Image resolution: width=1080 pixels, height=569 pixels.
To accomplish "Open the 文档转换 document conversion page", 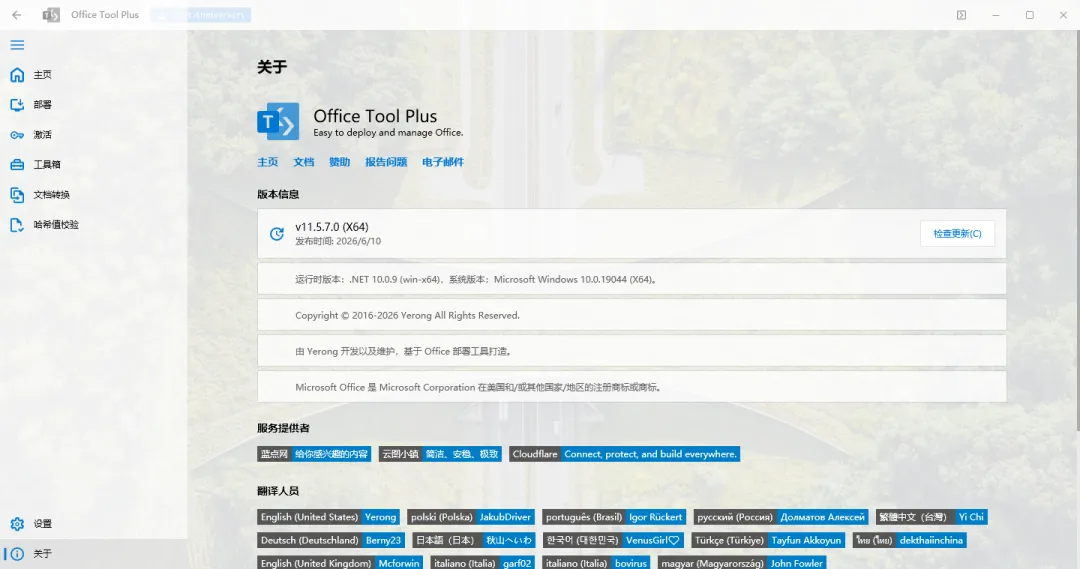I will point(94,194).
